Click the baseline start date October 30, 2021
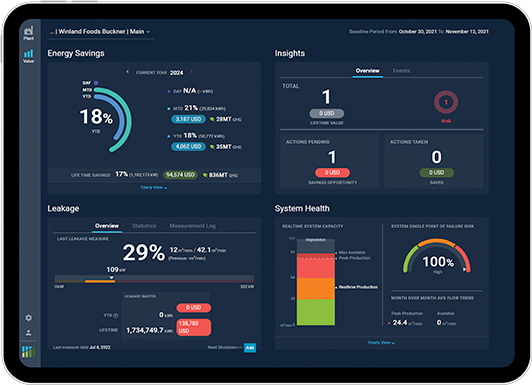Viewport: 532px width, 385px height. (417, 32)
